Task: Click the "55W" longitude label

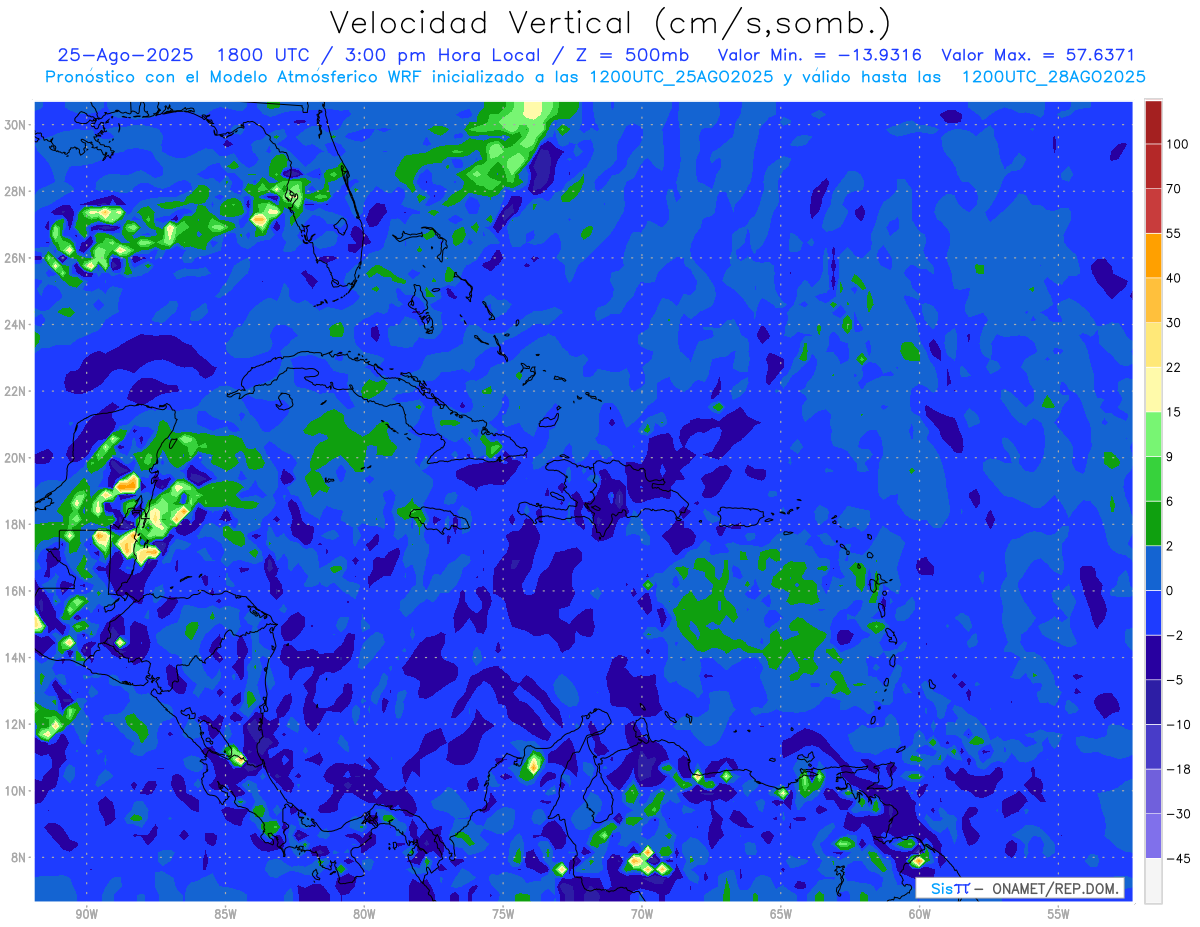Action: (1059, 914)
